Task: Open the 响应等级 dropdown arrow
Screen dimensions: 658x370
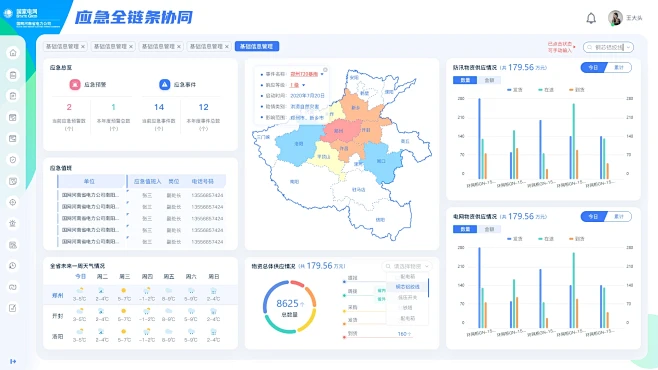Action: pos(303,85)
